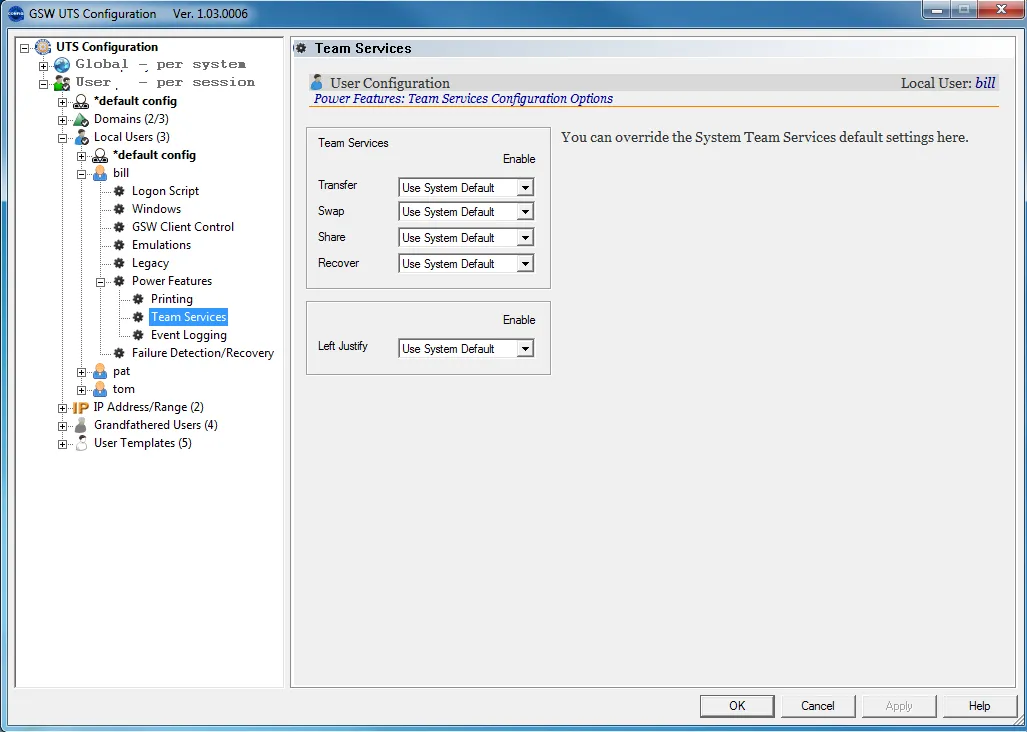Image resolution: width=1027 pixels, height=732 pixels.
Task: Click the Cancel button
Action: point(818,706)
